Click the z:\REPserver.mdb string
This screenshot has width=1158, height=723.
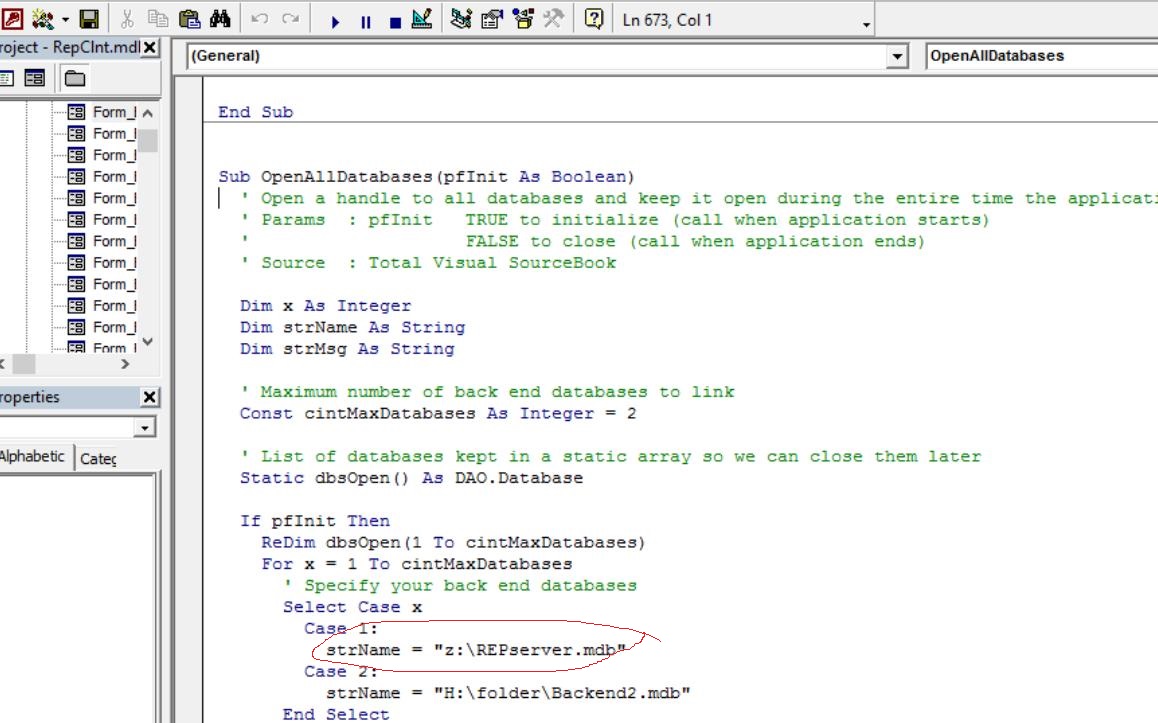tap(530, 651)
